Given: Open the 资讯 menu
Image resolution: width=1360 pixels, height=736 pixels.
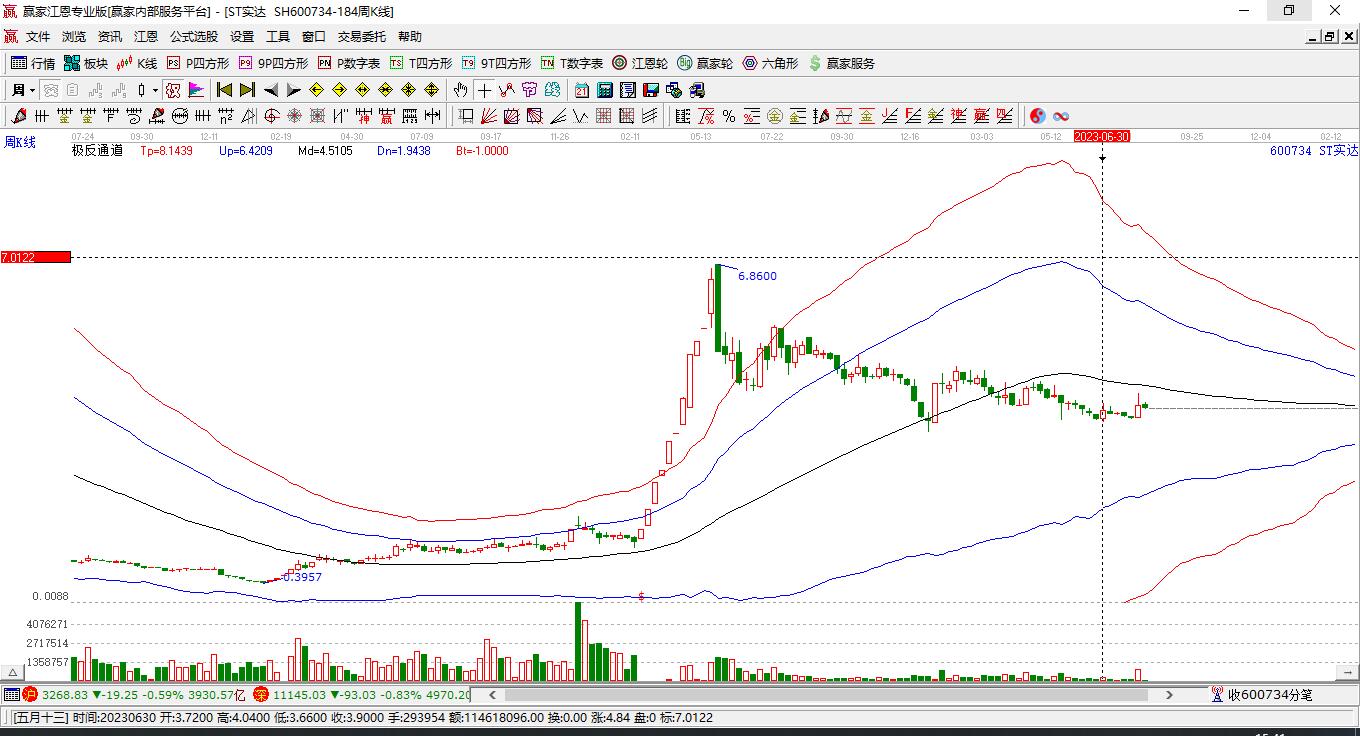Looking at the screenshot, I should pos(110,37).
